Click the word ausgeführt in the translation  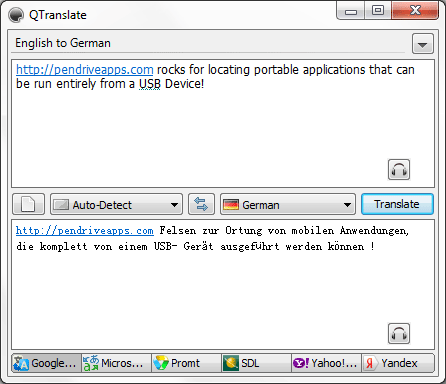coord(250,246)
